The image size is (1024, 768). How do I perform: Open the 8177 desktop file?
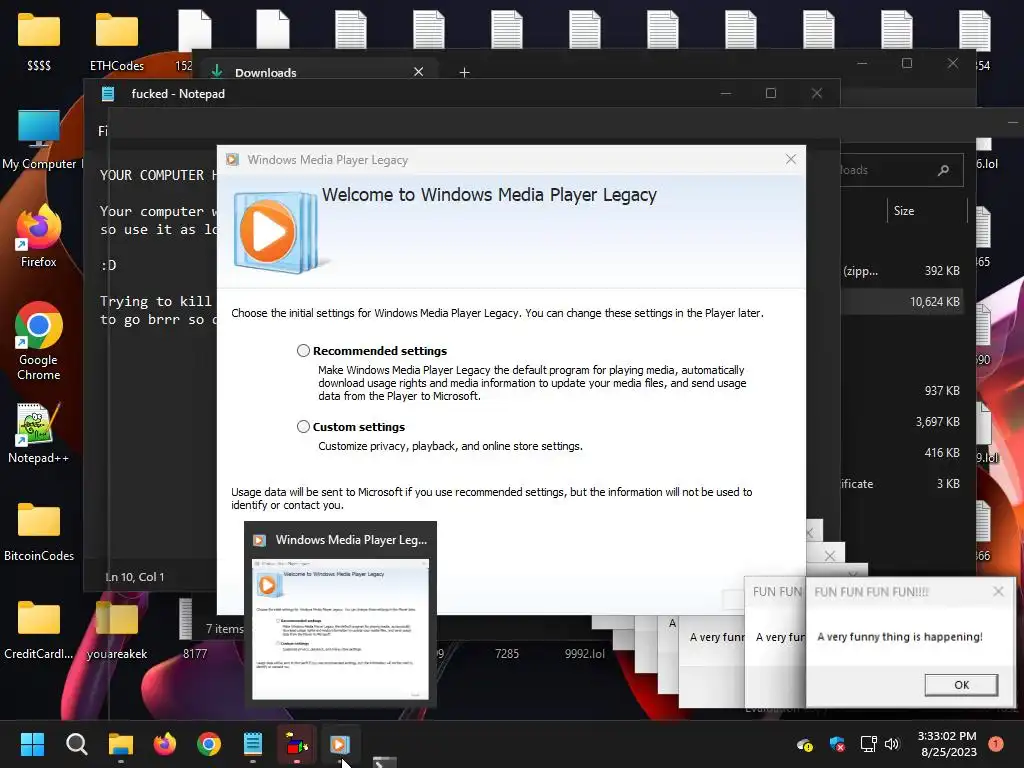(x=195, y=630)
